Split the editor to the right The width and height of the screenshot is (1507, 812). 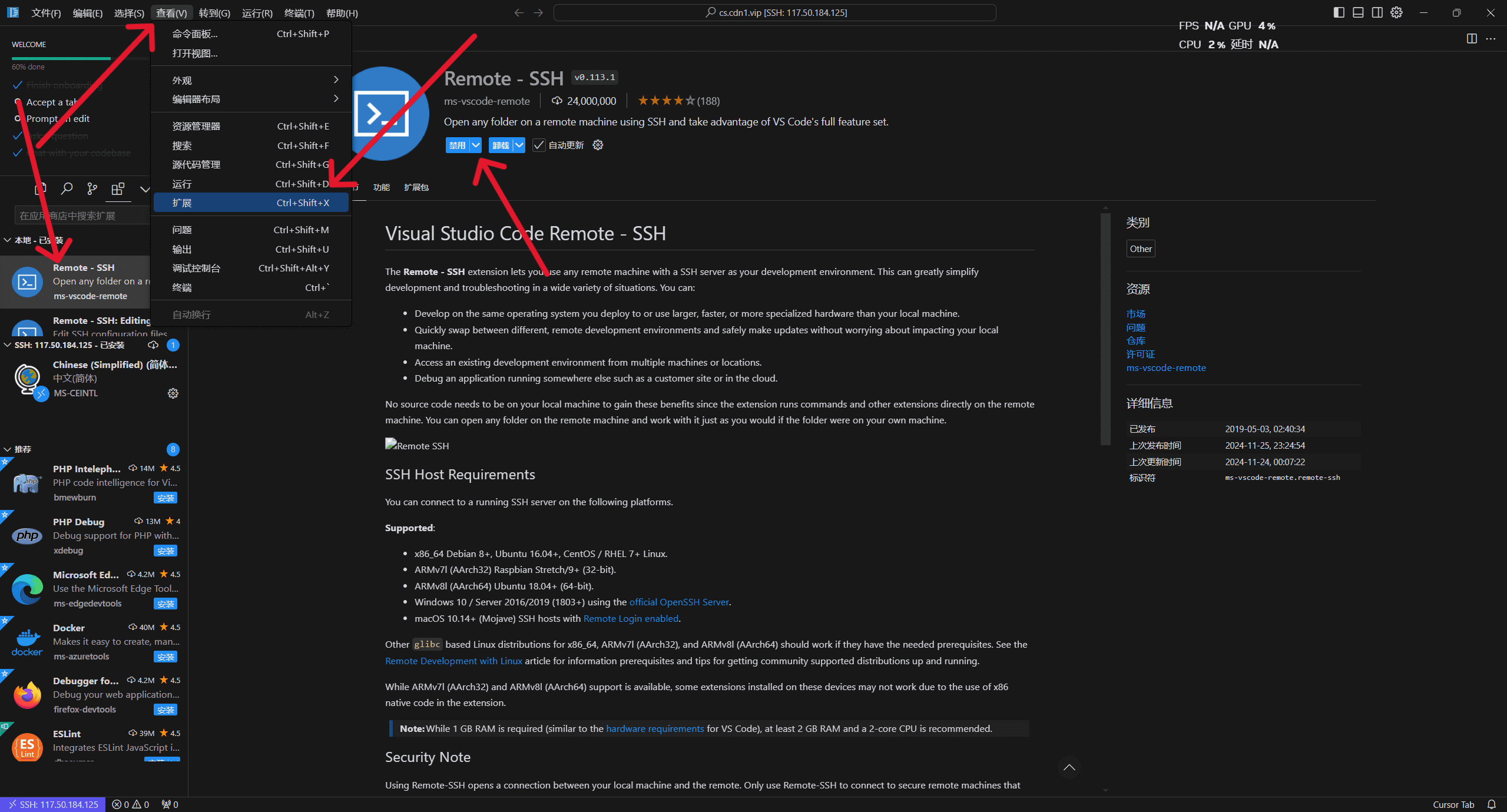[1472, 39]
